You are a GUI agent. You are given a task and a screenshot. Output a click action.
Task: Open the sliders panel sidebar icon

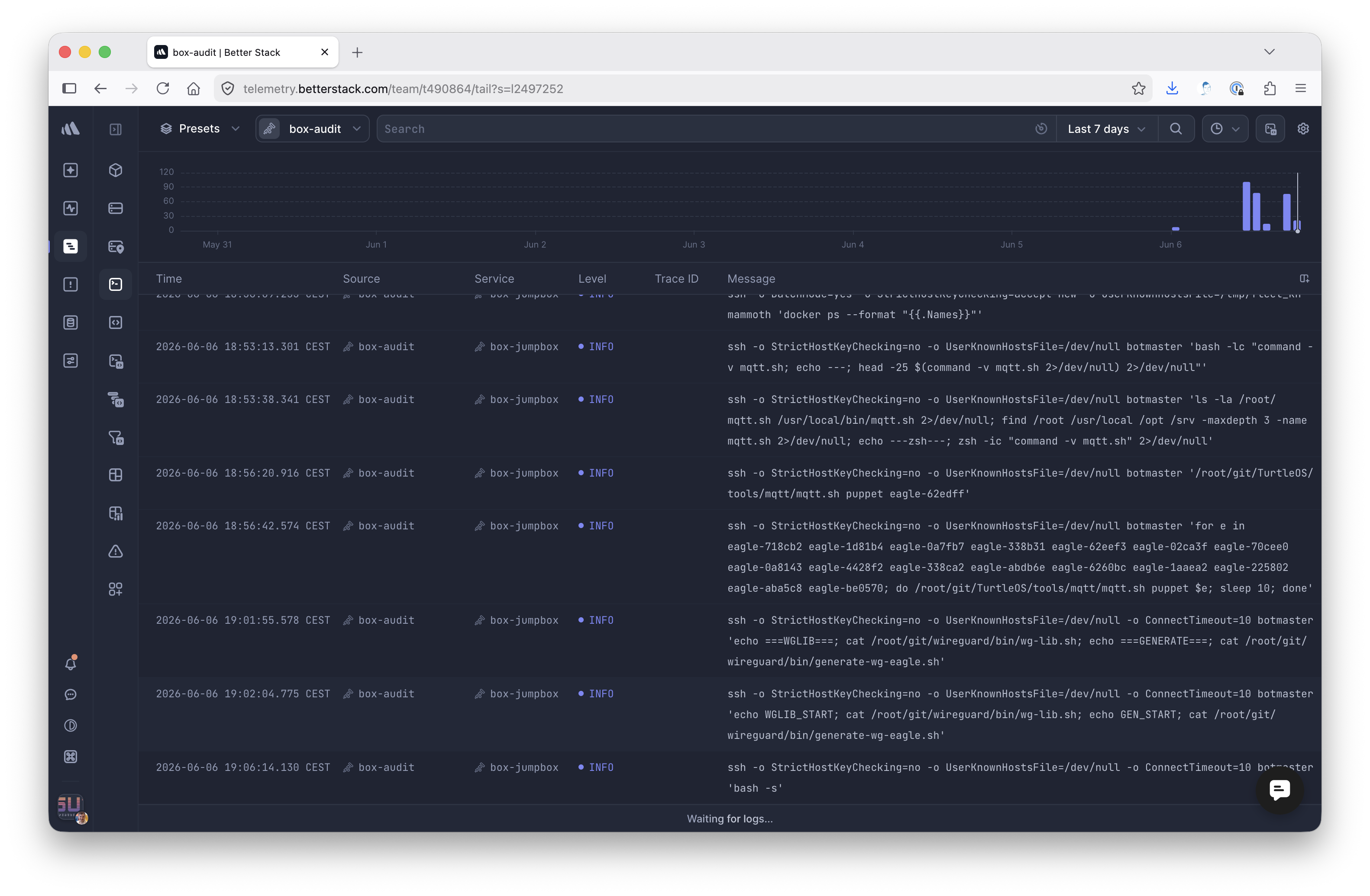tap(70, 361)
